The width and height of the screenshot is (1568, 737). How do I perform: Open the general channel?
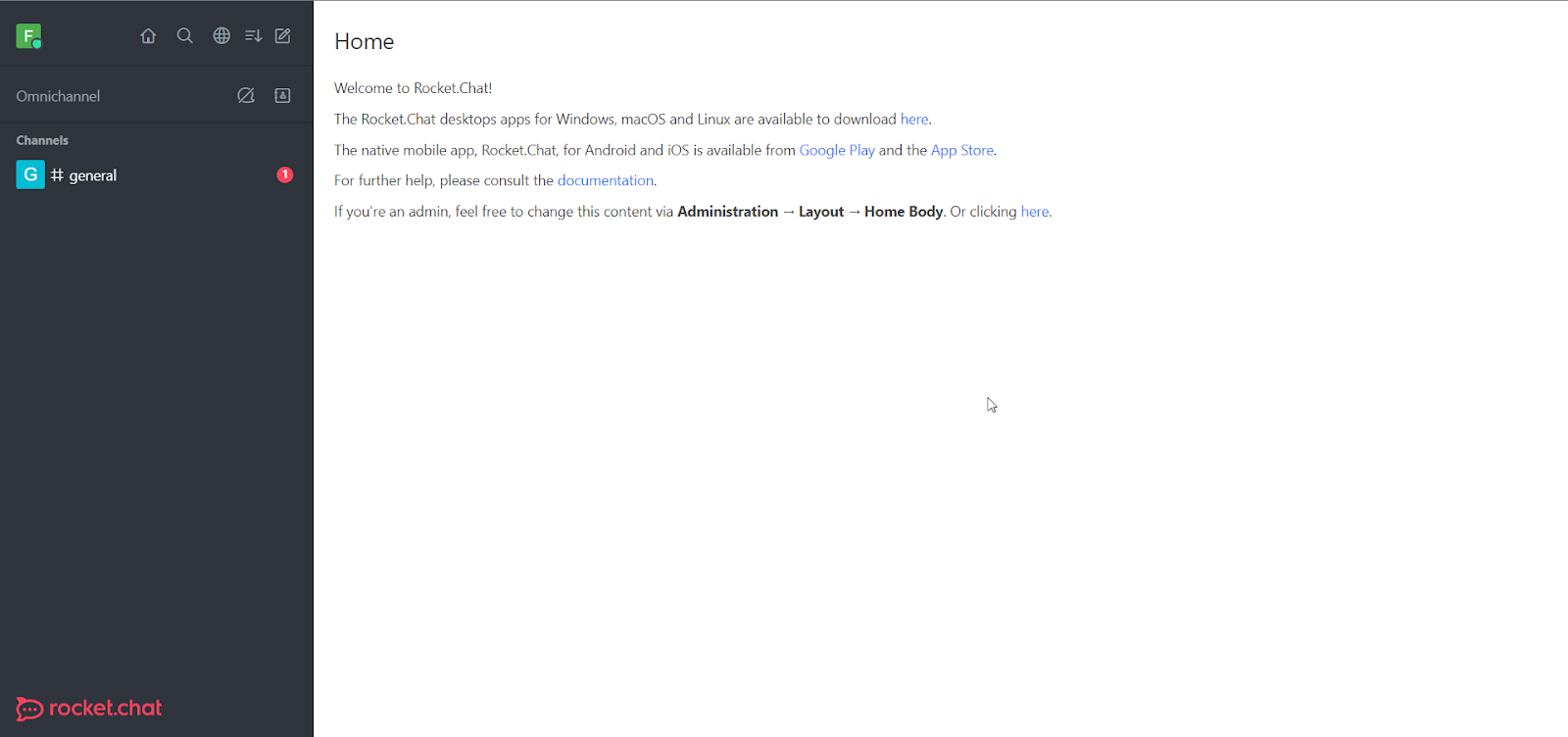pyautogui.click(x=157, y=175)
